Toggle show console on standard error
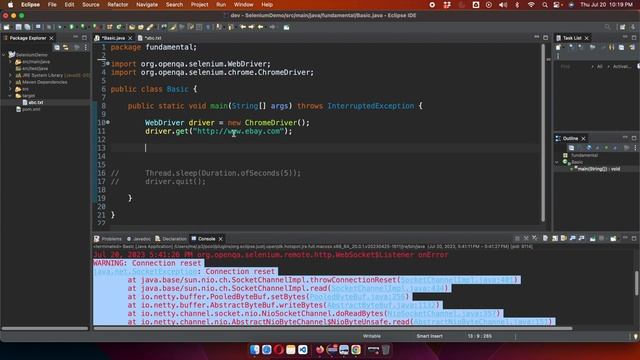The width and height of the screenshot is (640, 360). (582, 238)
